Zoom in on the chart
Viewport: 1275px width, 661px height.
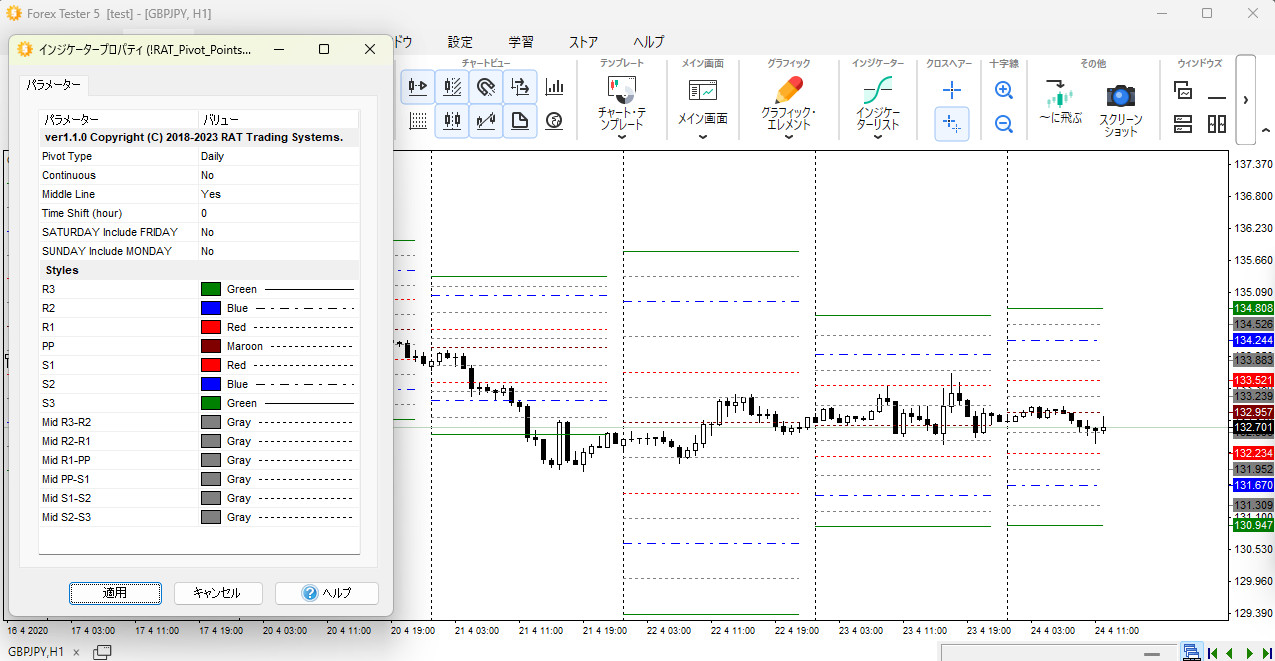(1004, 90)
